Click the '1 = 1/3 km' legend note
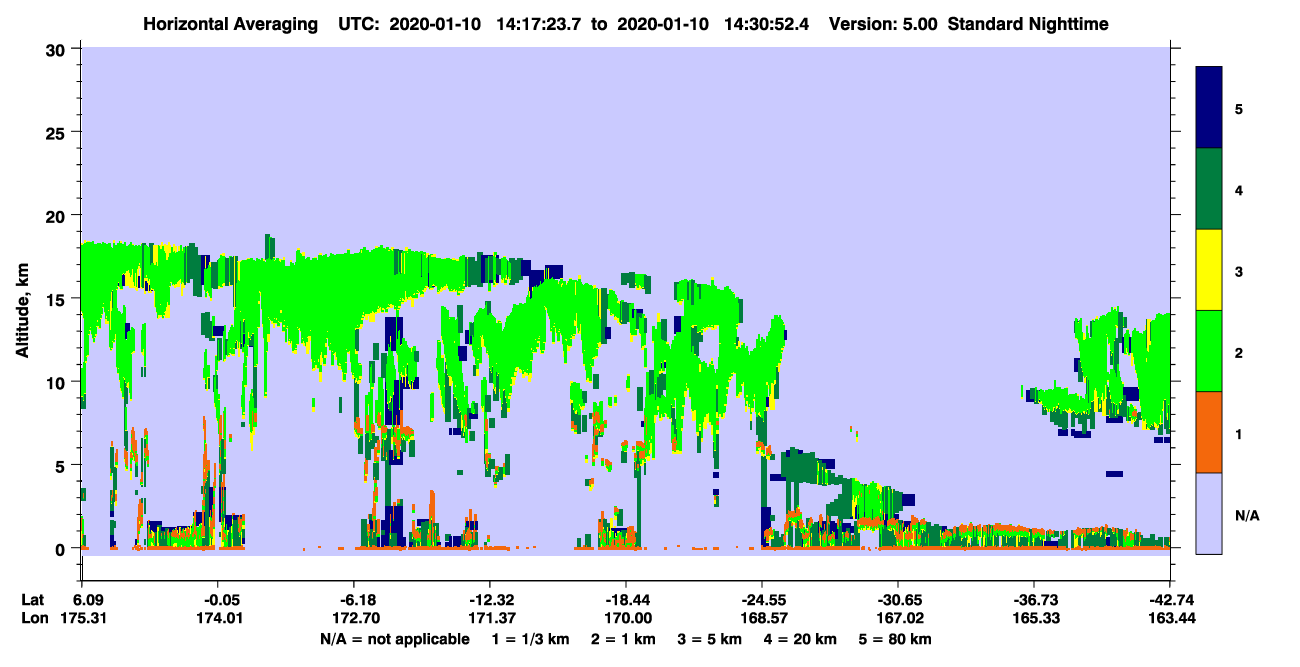 point(531,639)
